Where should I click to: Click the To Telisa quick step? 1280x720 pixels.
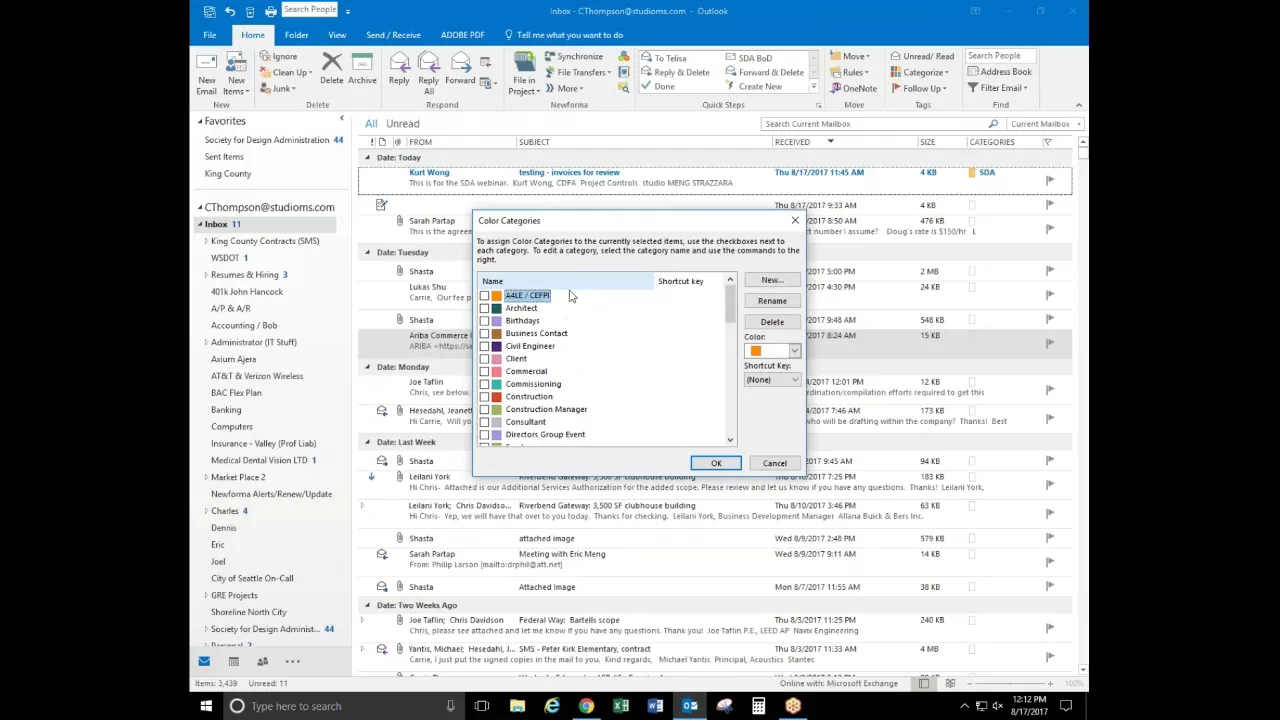point(663,58)
